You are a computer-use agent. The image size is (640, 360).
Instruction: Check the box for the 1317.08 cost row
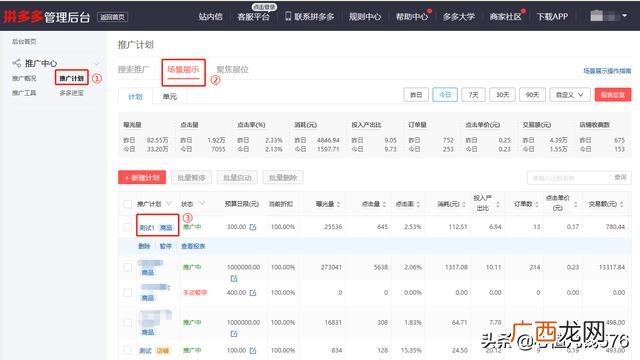pyautogui.click(x=128, y=267)
